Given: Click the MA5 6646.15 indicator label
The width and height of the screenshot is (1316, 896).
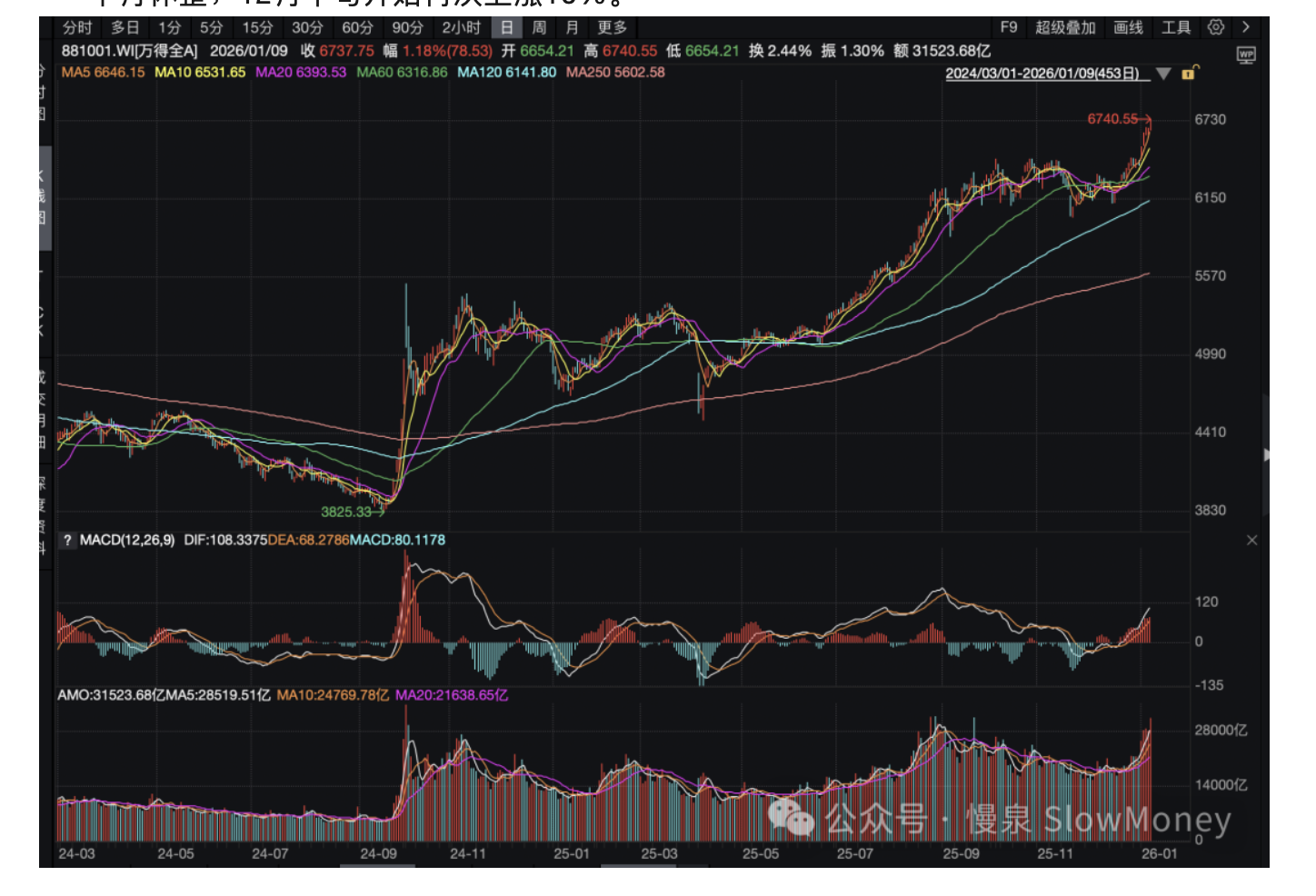Looking at the screenshot, I should (x=103, y=72).
